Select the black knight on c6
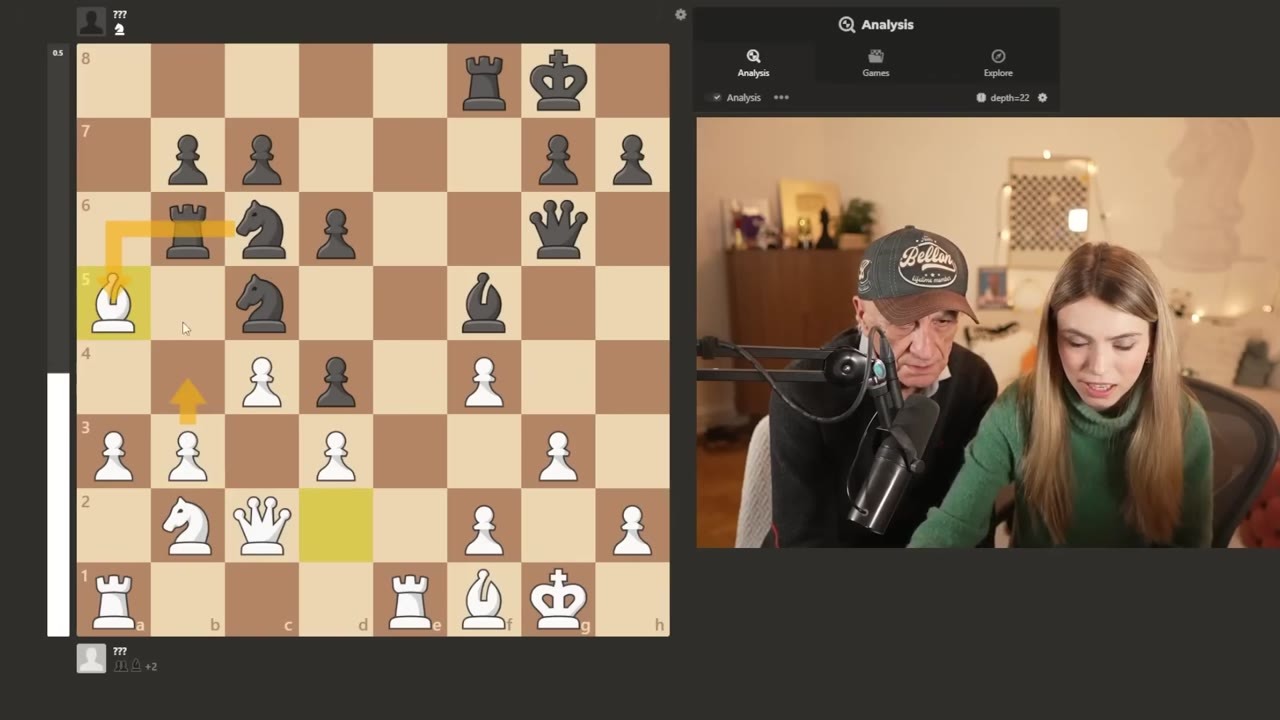Image resolution: width=1280 pixels, height=720 pixels. [x=262, y=229]
